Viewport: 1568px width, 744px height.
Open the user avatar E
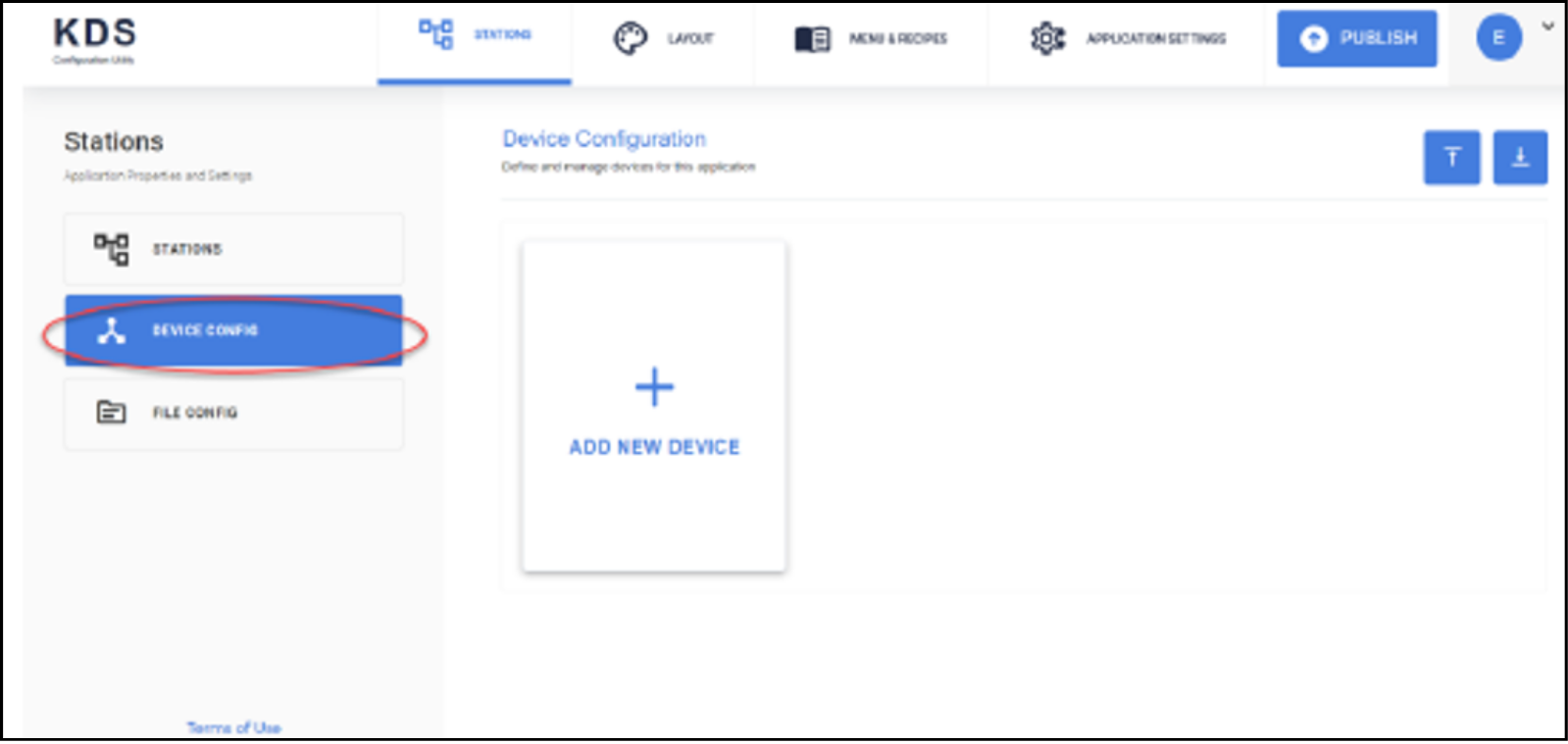(x=1498, y=38)
